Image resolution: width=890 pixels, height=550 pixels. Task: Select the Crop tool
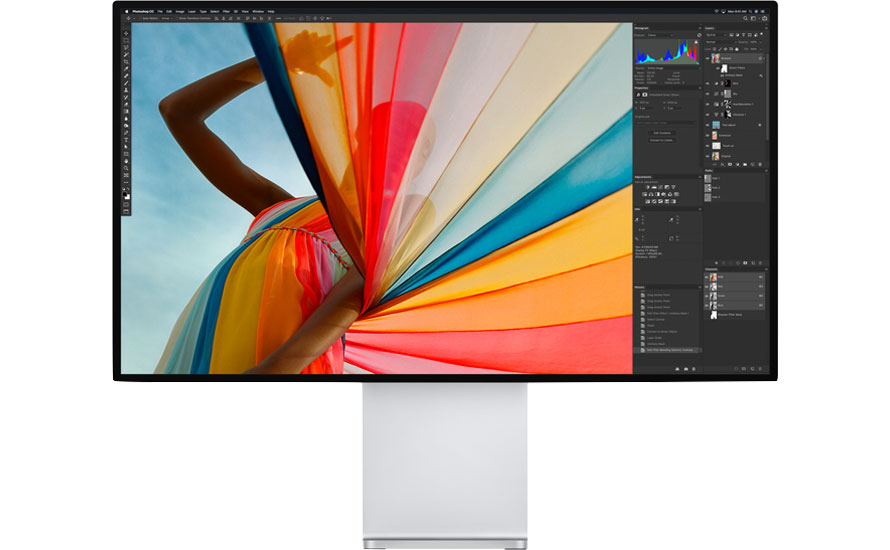point(127,62)
